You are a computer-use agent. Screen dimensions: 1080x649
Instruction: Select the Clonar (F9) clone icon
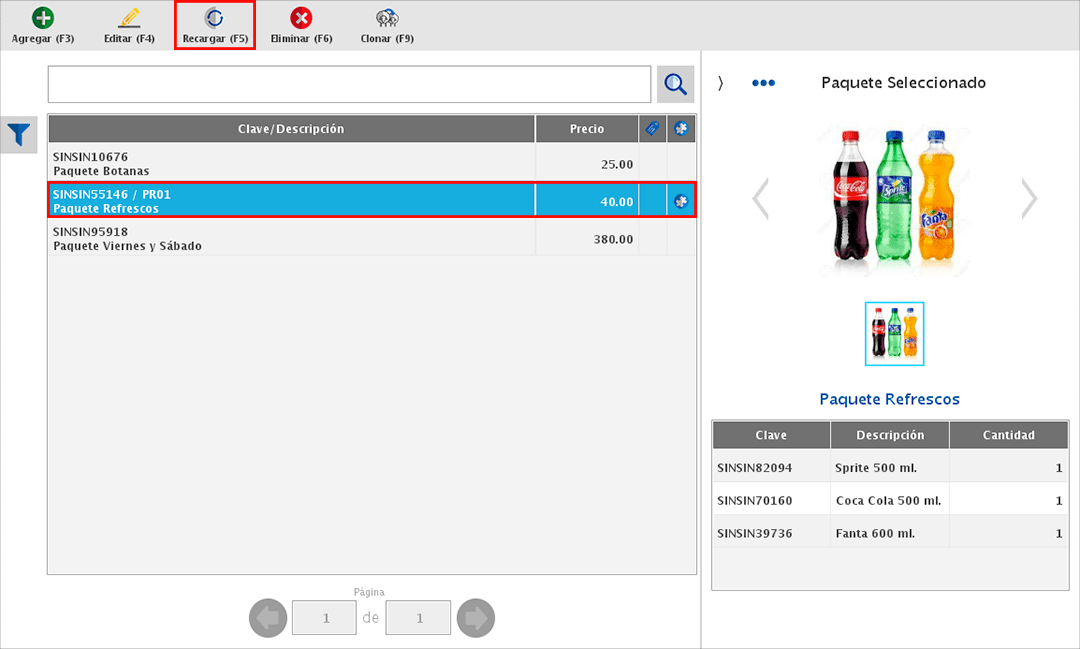387,19
